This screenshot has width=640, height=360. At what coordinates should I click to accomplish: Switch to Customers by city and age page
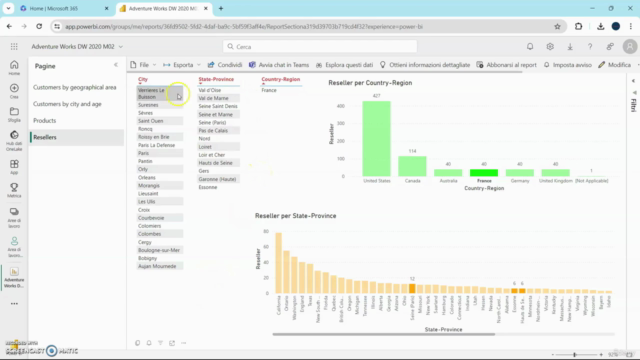[x=67, y=104]
